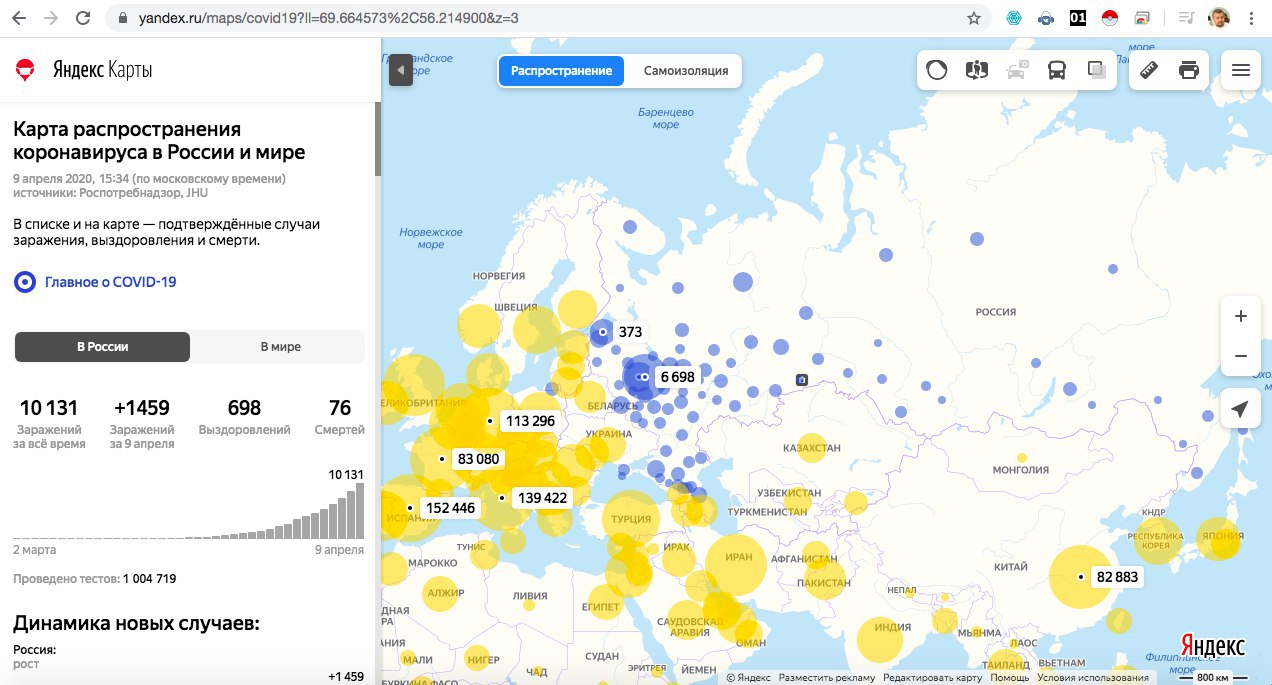Image resolution: width=1272 pixels, height=685 pixels.
Task: Zoom in the map with plus
Action: (1241, 316)
